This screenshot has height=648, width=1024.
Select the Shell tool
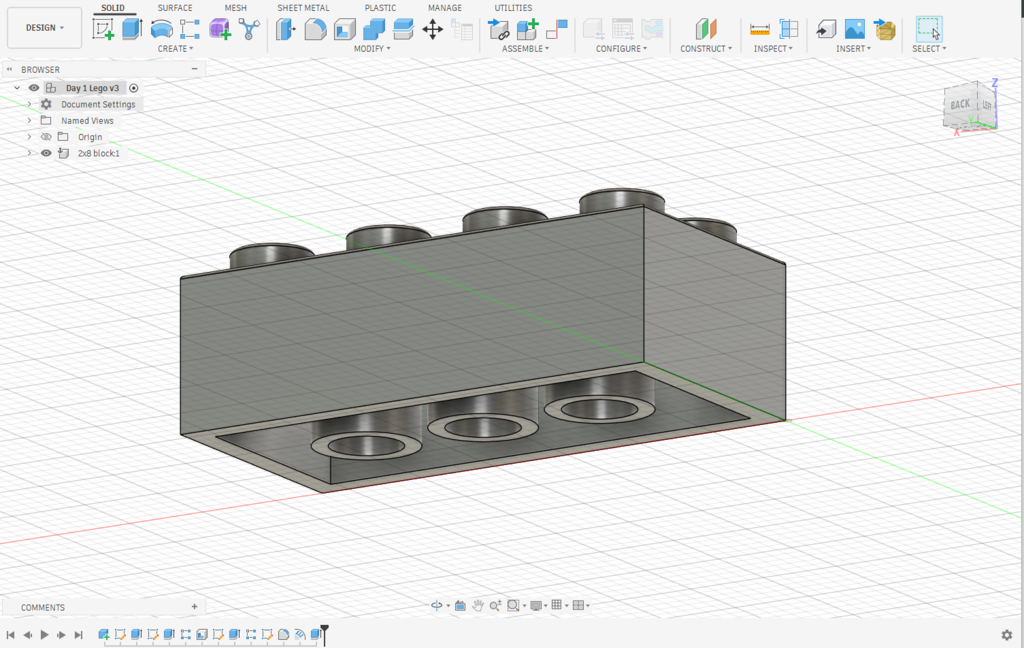(x=345, y=29)
